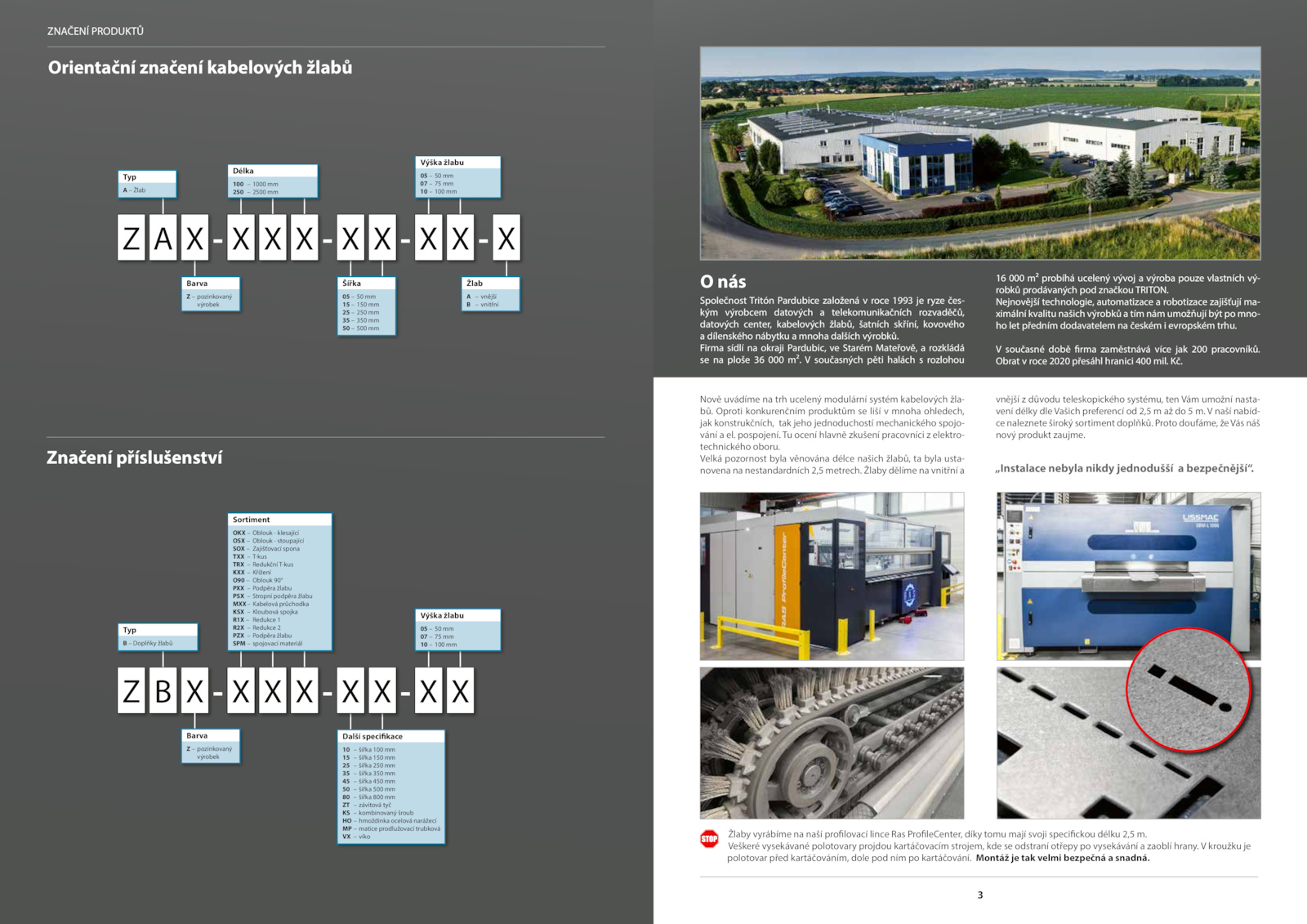Viewport: 1307px width, 924px height.
Task: Click '45 – šířka 450 mm' entry
Action: tap(368, 781)
